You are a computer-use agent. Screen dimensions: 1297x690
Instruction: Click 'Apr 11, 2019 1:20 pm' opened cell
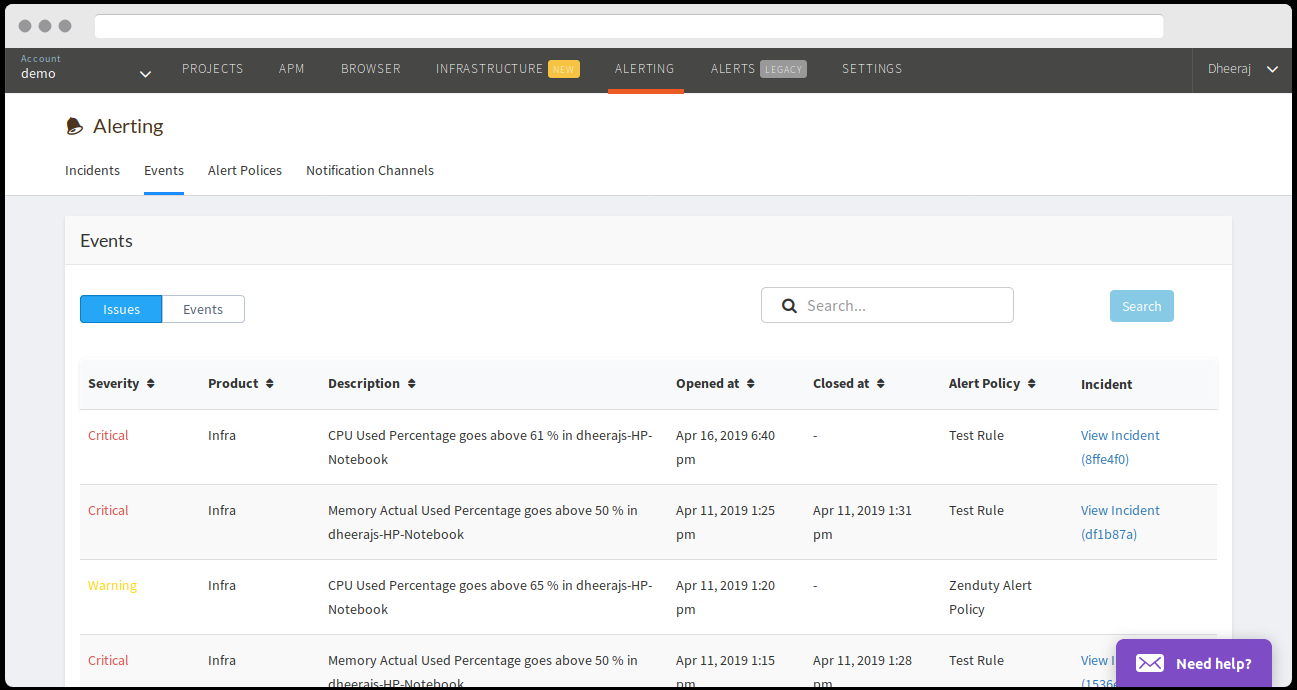tap(725, 598)
